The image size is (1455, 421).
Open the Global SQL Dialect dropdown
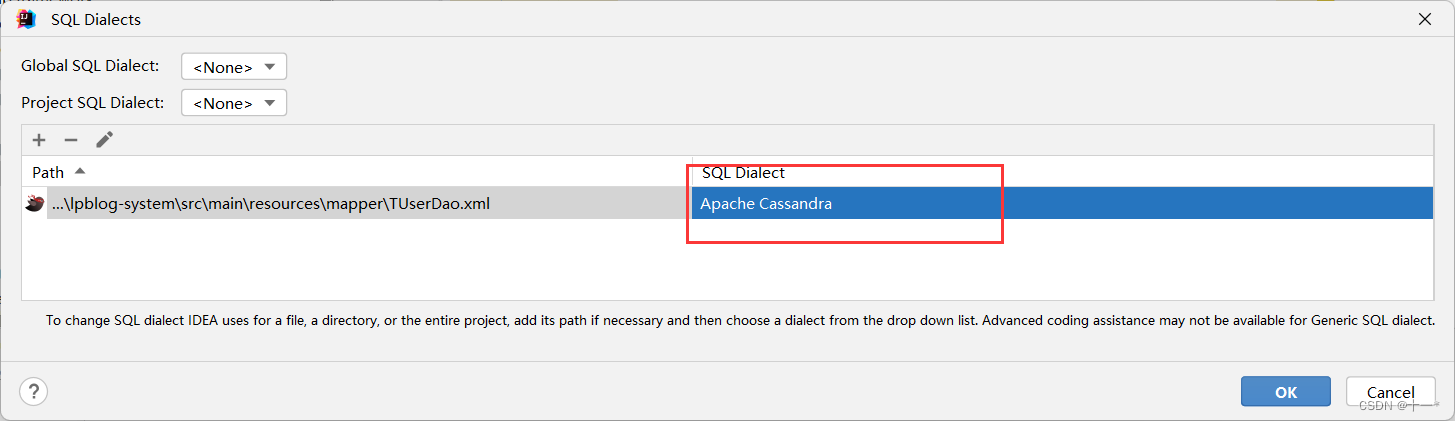point(234,67)
